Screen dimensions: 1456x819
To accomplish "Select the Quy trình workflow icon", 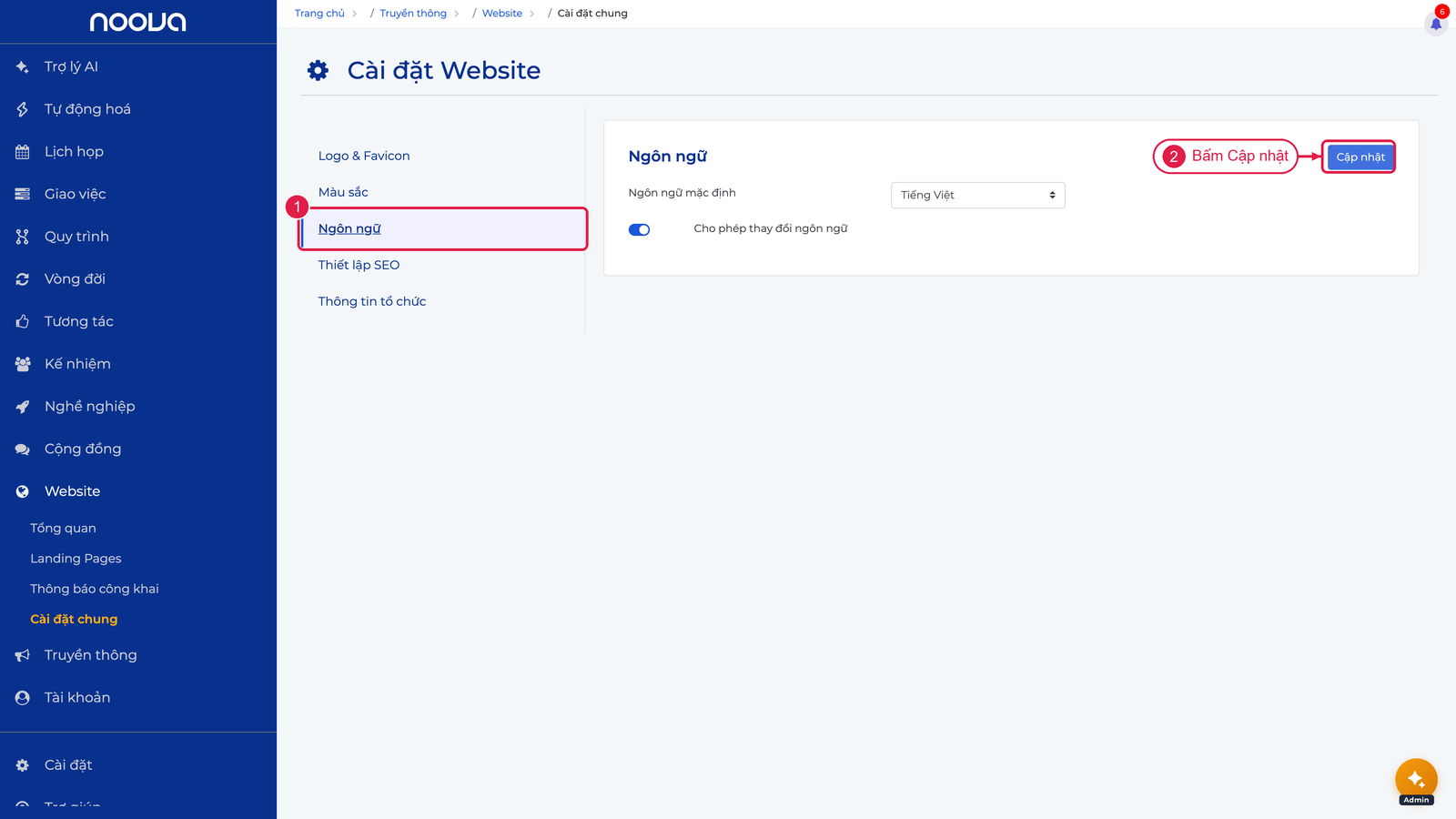I will [23, 237].
